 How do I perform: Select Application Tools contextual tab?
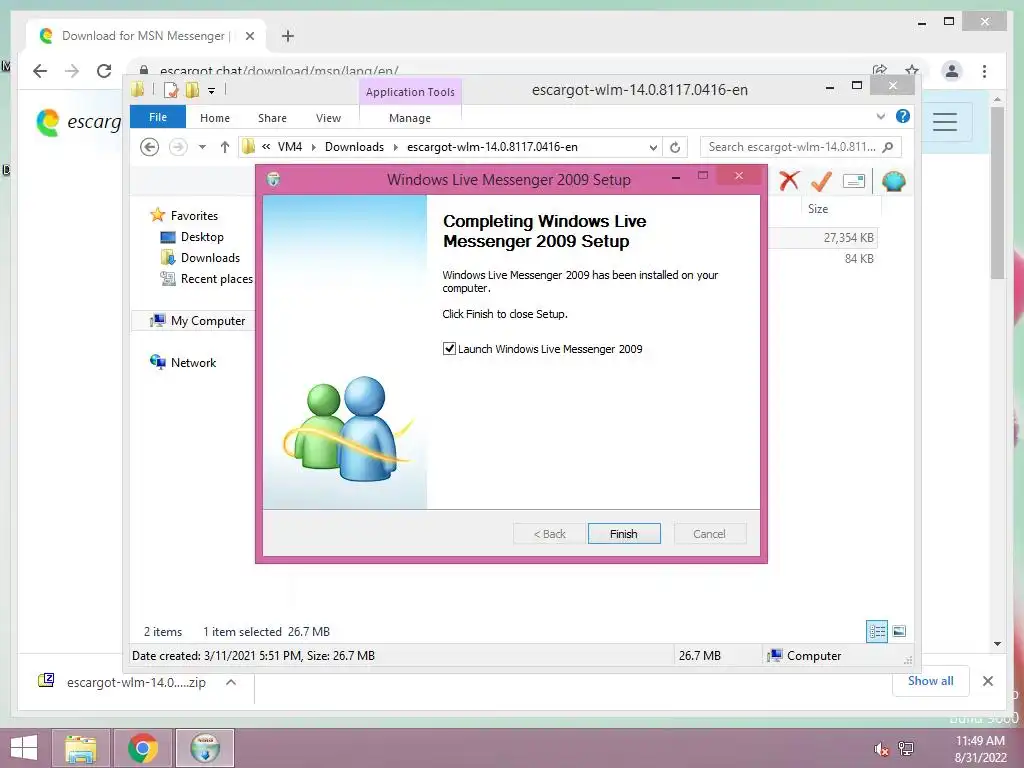pyautogui.click(x=410, y=92)
